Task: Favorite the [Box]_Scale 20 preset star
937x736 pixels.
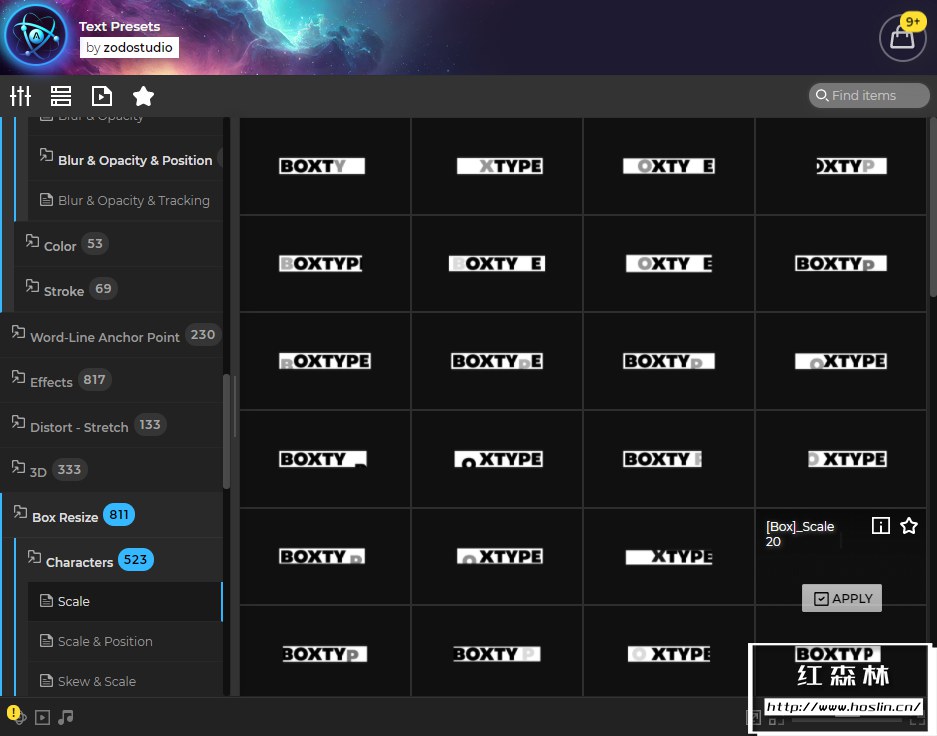Action: tap(909, 526)
